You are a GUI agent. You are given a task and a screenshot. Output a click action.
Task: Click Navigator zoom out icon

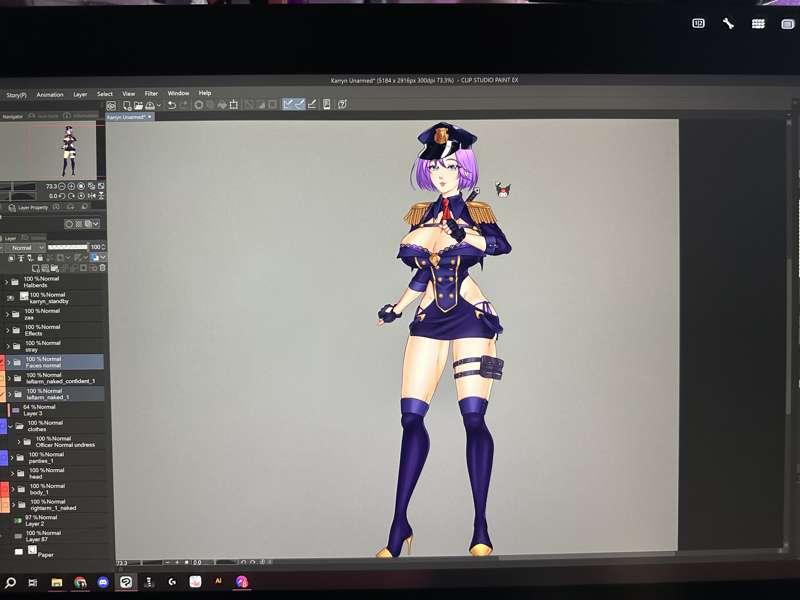62,187
